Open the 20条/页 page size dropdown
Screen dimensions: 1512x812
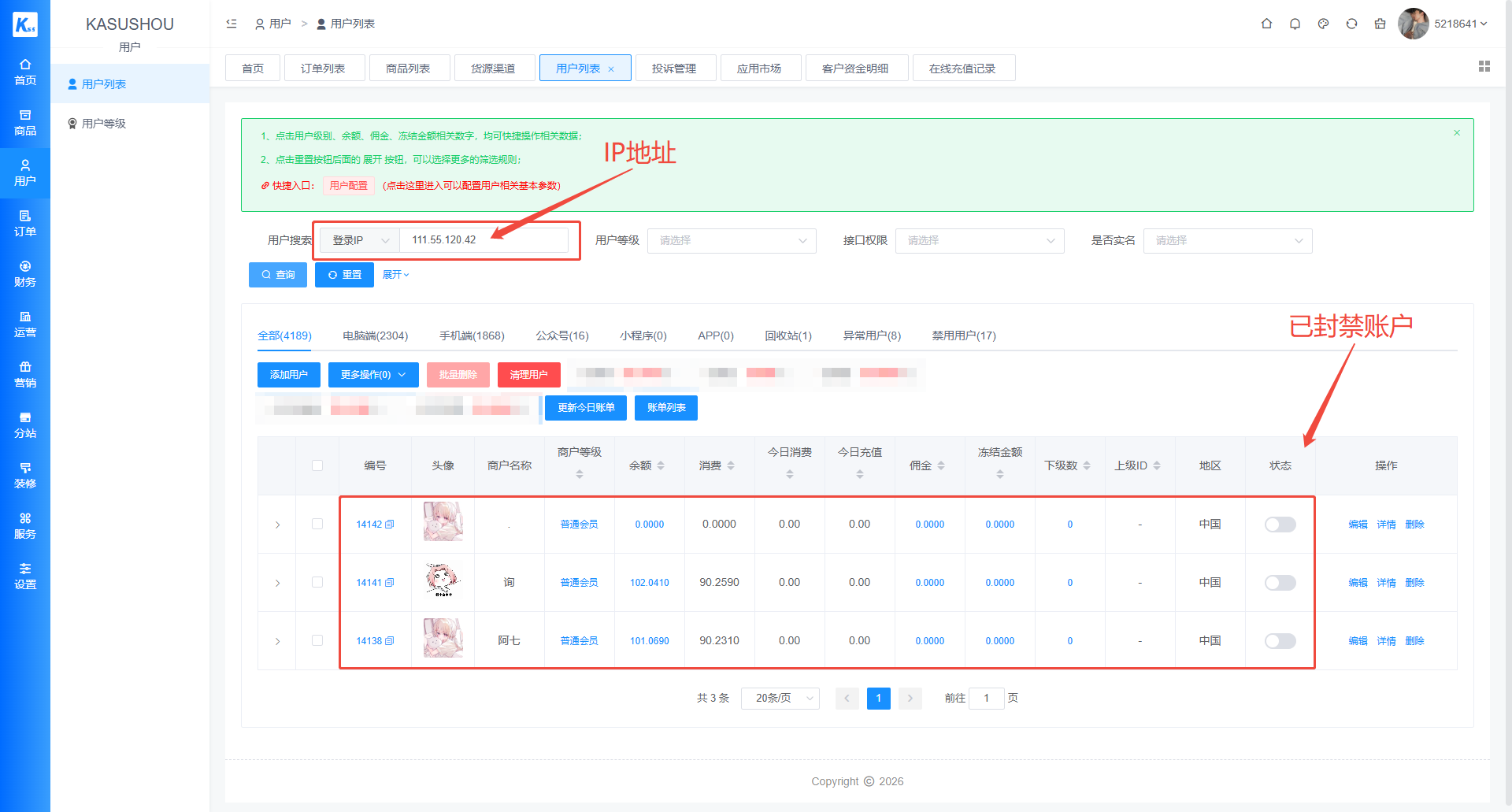780,698
